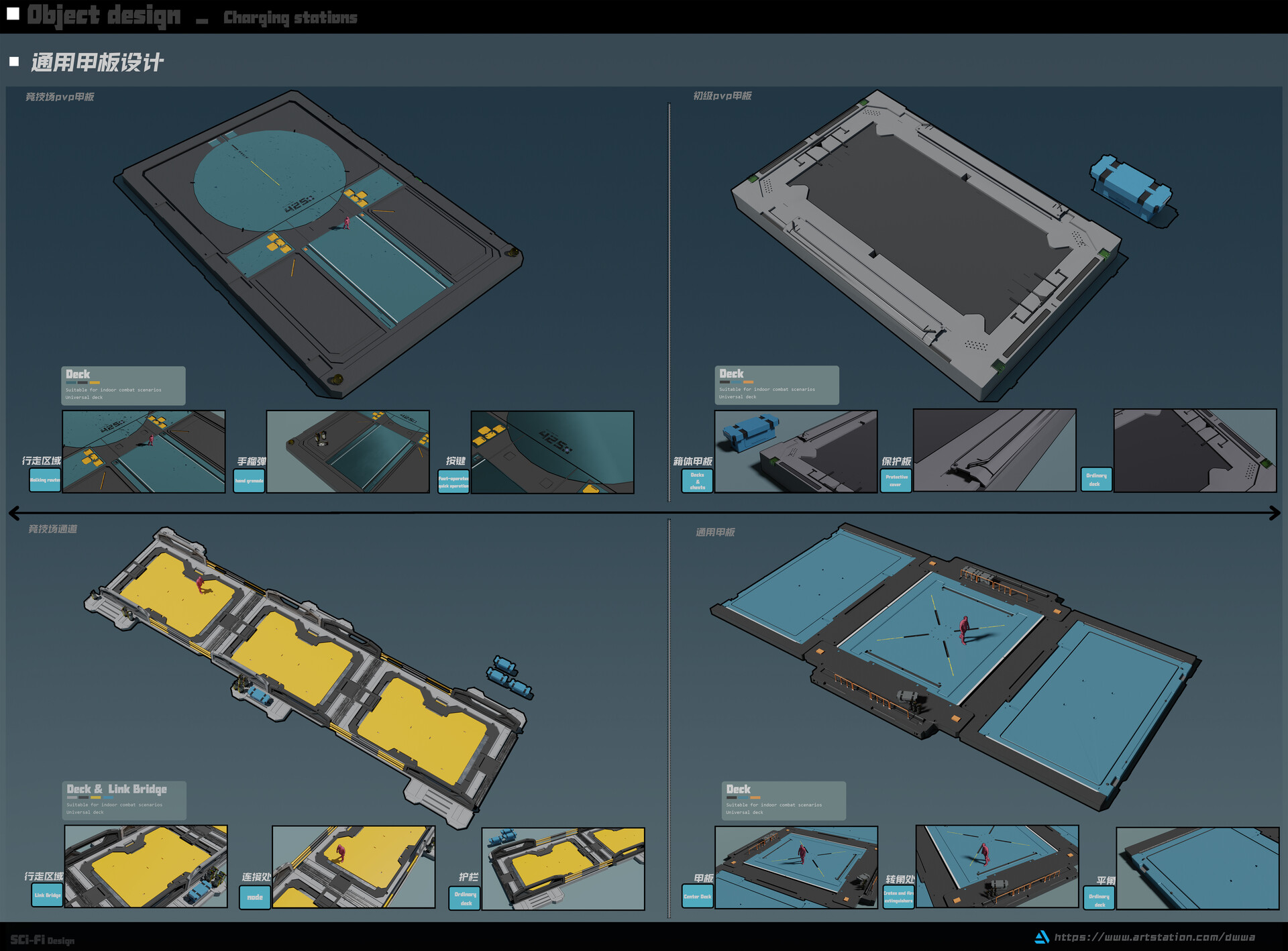Click the orange color bar inside the Deck panel

pos(95,382)
